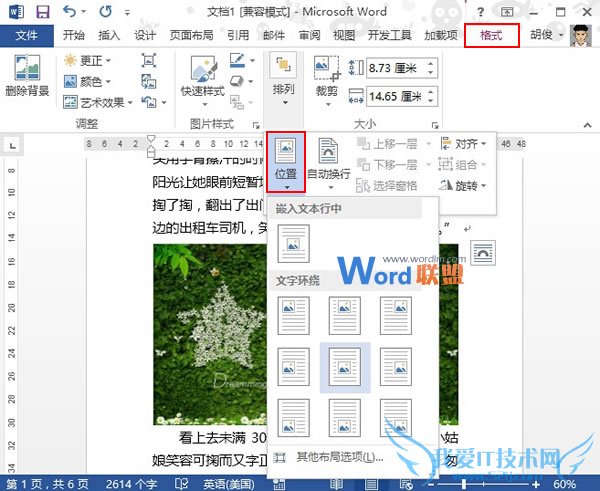This screenshot has height=491, width=600.
Task: Click the Redo icon in quick access toolbar
Action: (106, 12)
